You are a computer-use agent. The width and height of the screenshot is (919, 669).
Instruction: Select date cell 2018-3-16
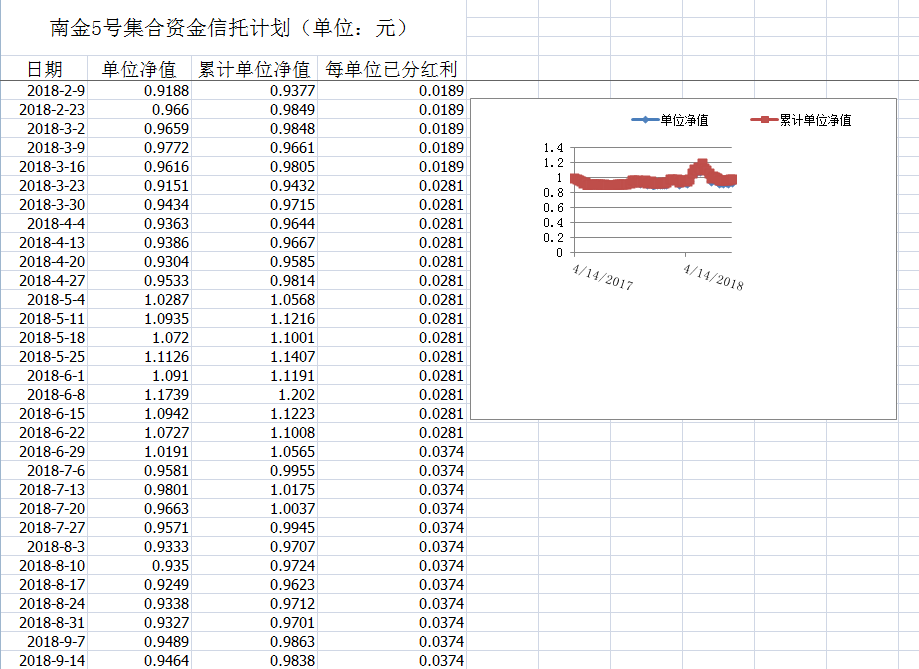coord(45,167)
